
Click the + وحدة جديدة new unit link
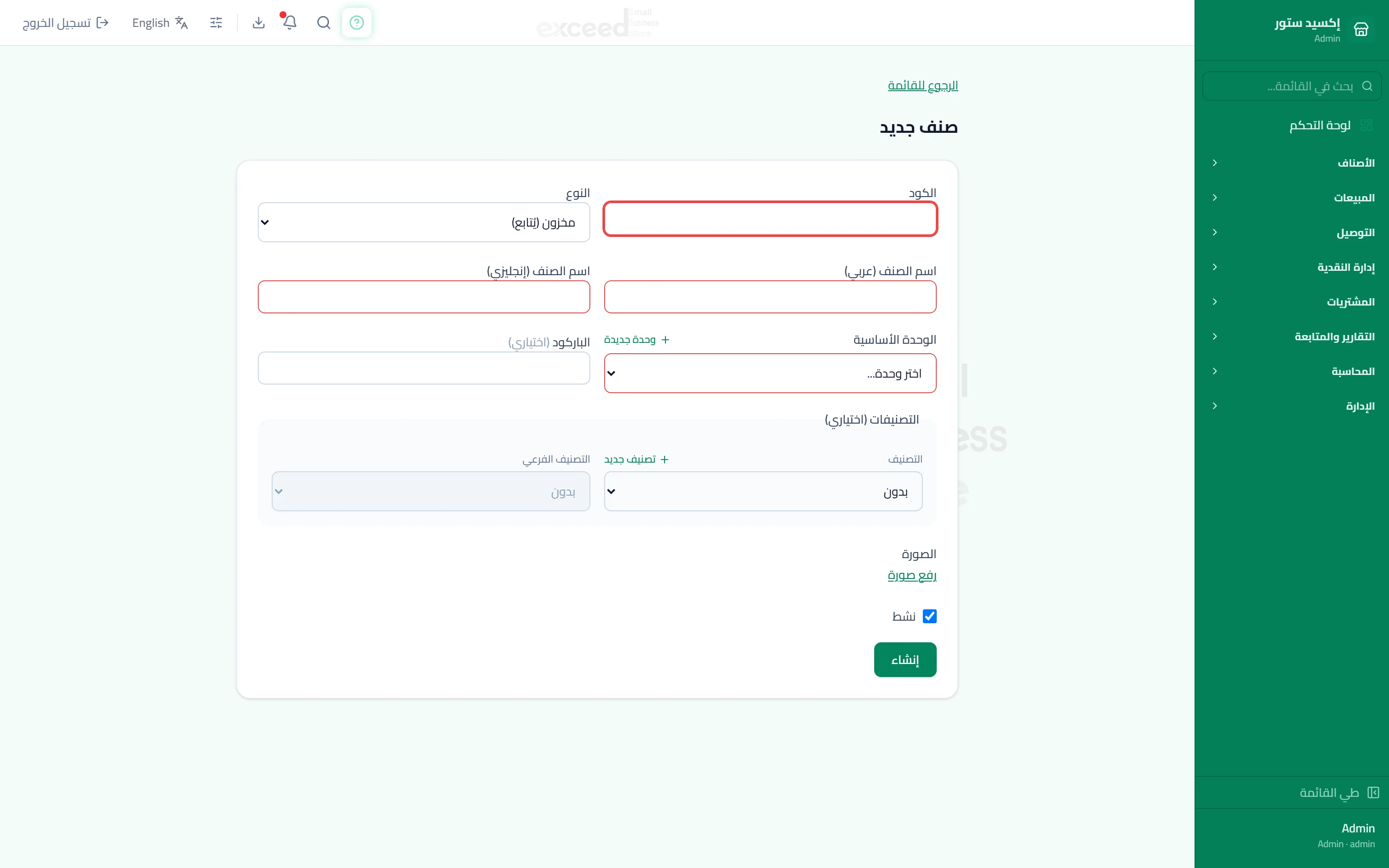[637, 340]
